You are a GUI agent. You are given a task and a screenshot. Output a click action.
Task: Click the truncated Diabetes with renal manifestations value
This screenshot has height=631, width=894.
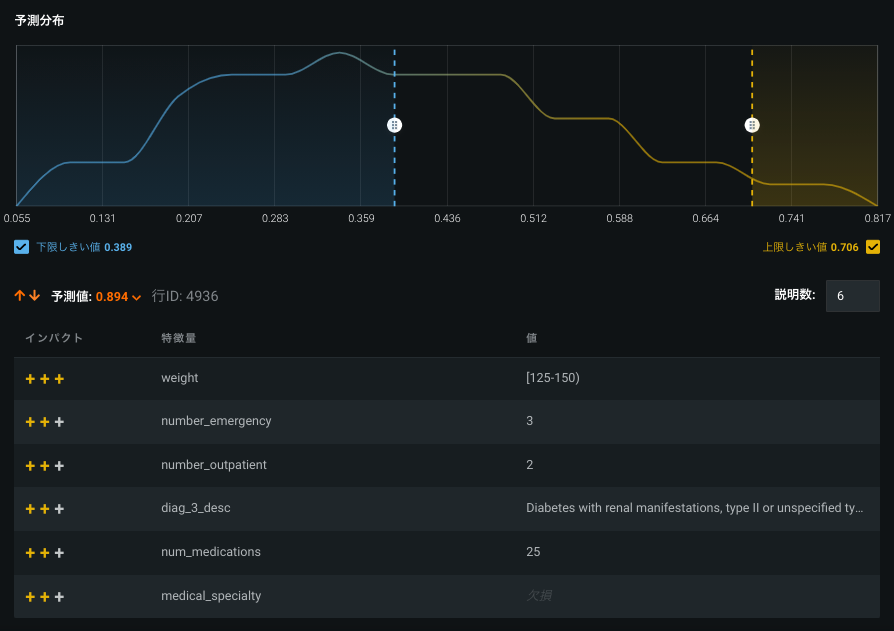click(694, 508)
